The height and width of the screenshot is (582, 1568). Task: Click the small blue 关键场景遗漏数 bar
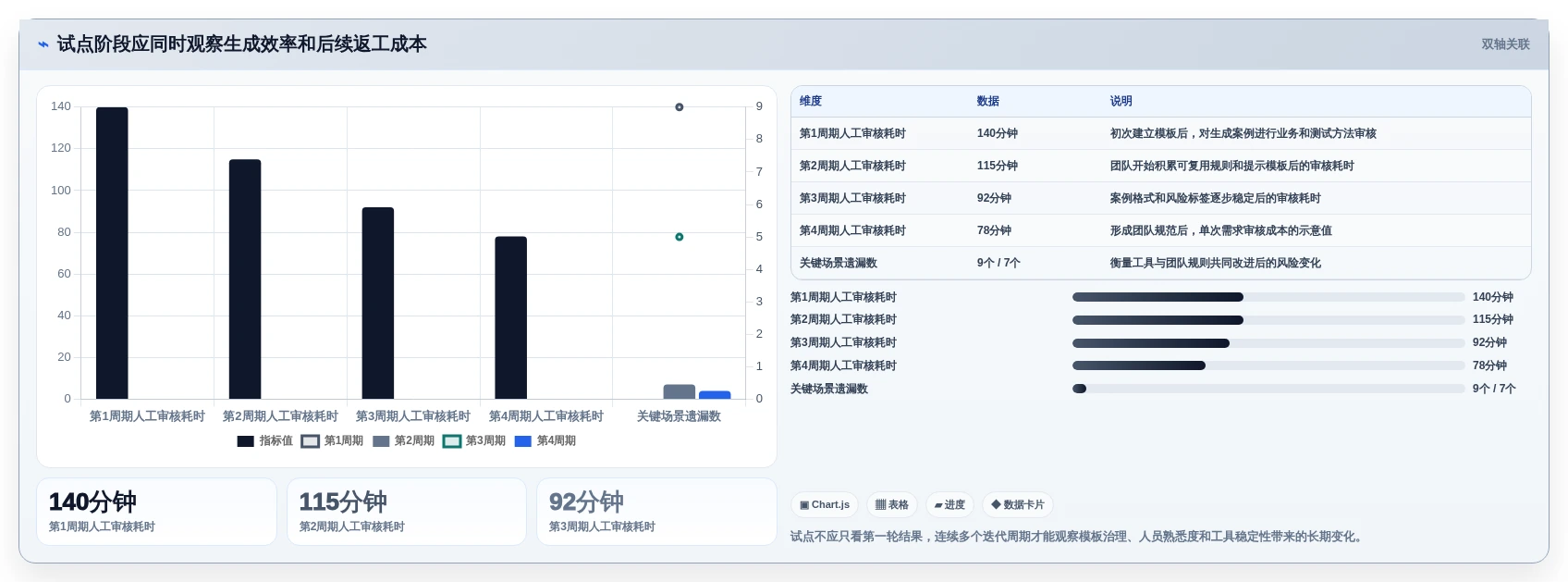(x=715, y=395)
